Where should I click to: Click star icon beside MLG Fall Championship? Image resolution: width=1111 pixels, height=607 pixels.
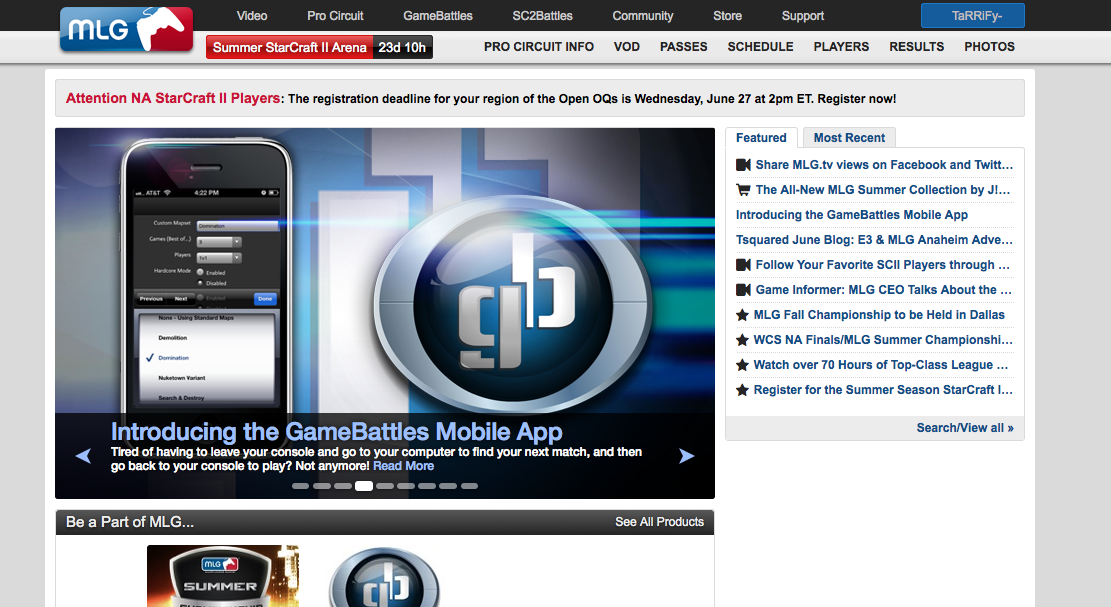[x=742, y=315]
